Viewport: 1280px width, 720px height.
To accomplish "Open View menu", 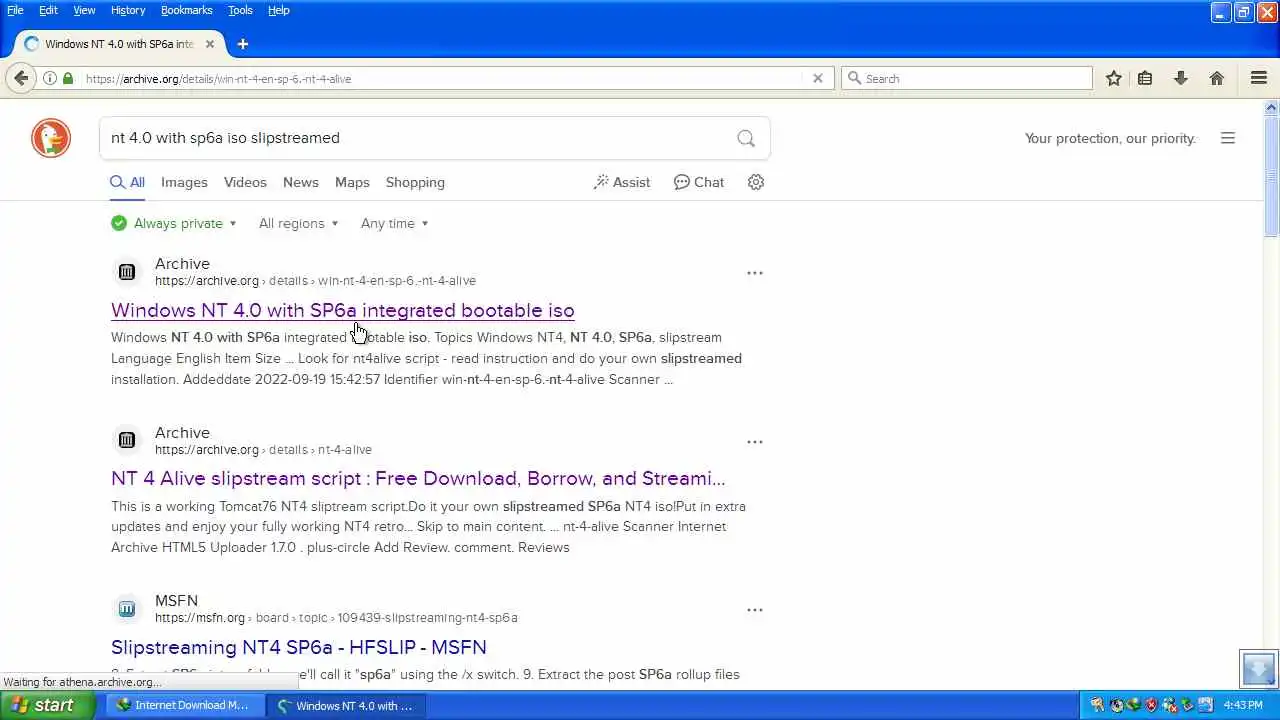I will tap(84, 10).
